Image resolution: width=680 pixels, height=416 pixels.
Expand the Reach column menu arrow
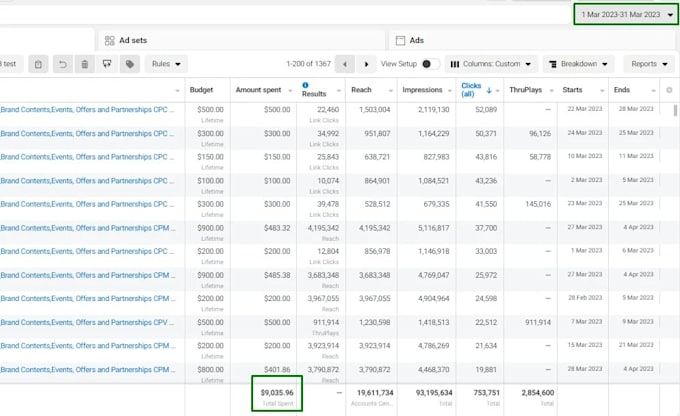point(391,91)
